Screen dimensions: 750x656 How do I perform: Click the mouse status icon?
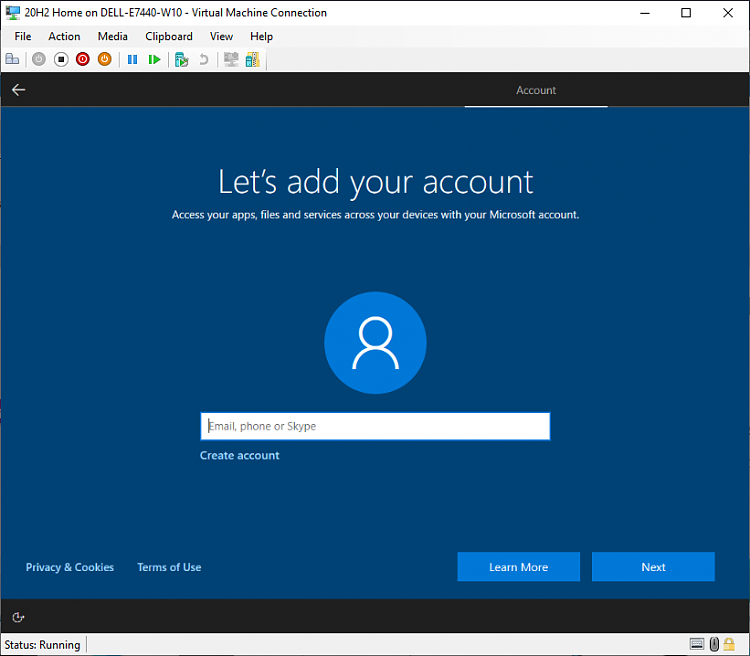(714, 644)
